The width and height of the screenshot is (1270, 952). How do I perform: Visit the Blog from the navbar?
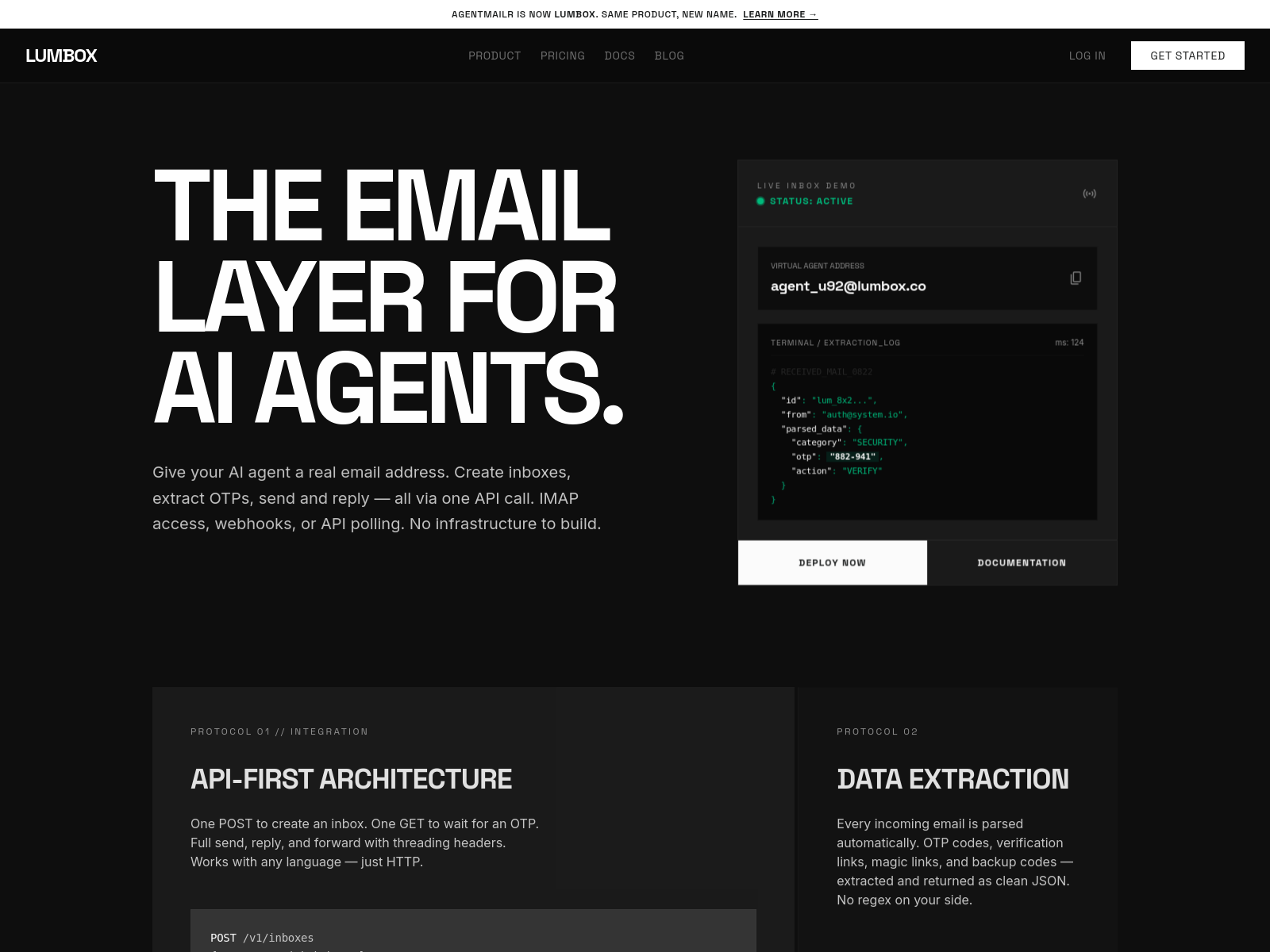(669, 56)
